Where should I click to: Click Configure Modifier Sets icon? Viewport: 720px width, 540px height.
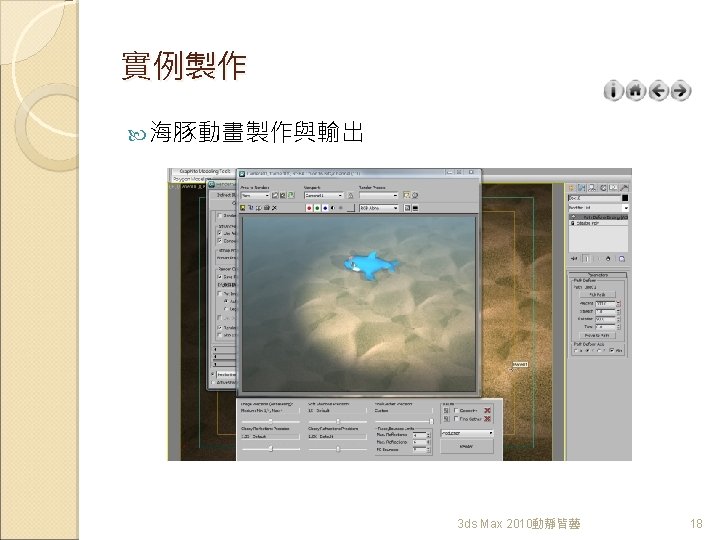622,259
